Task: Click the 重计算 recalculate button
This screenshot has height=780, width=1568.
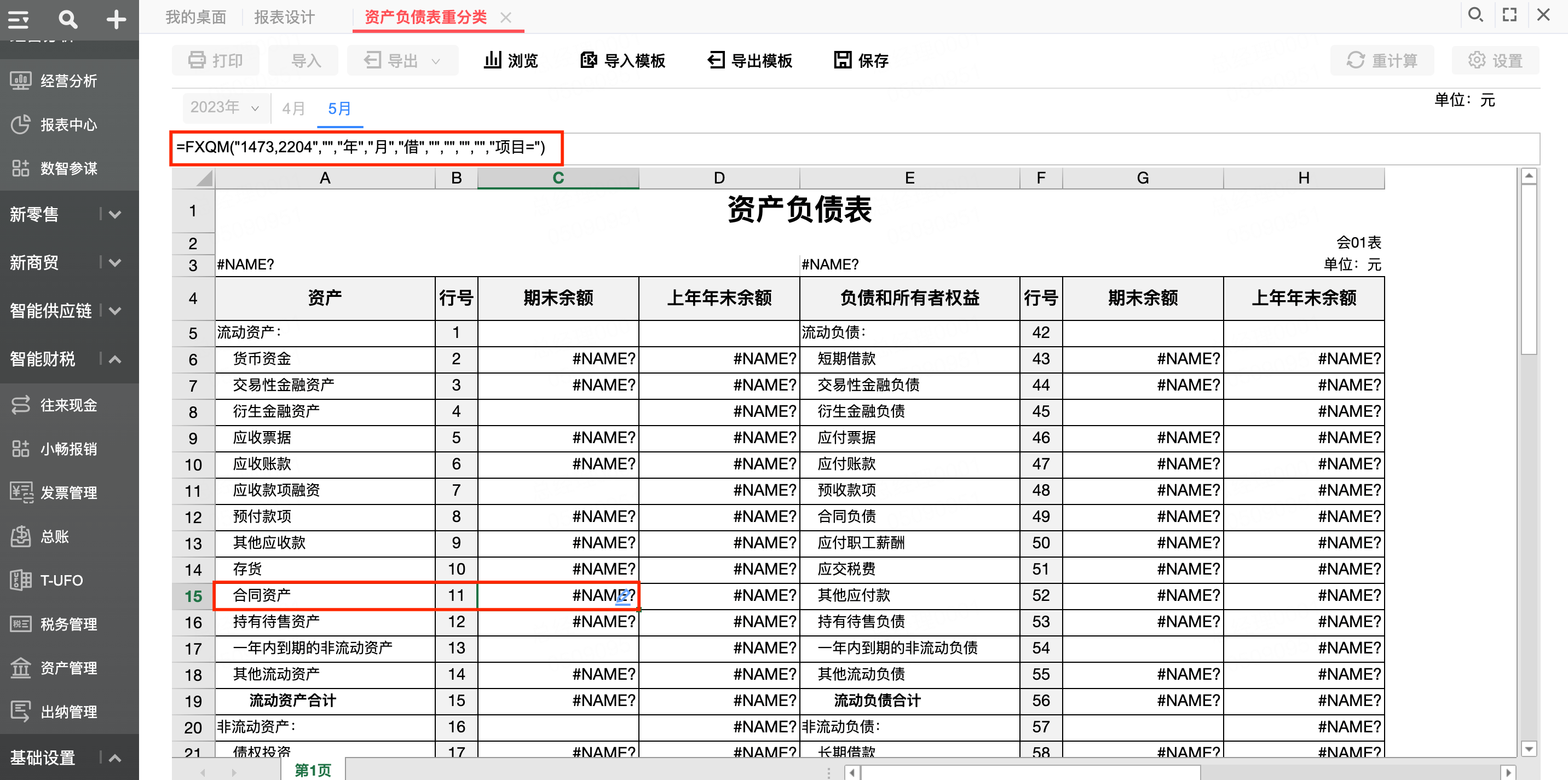Action: click(x=1382, y=60)
